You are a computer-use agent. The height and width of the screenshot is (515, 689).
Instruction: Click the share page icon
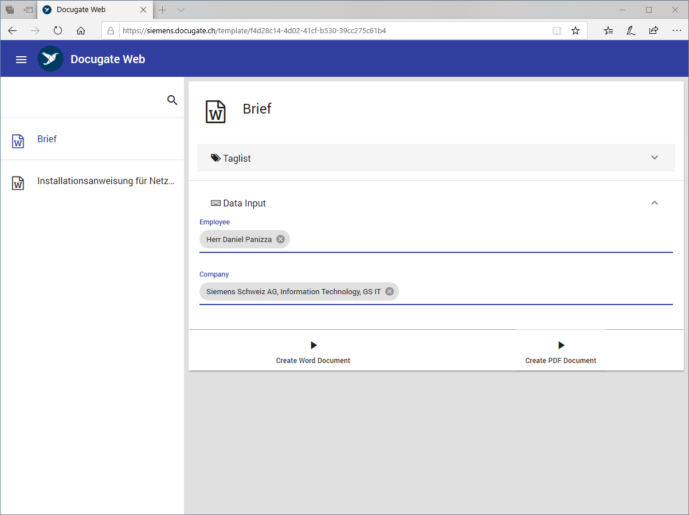pyautogui.click(x=653, y=30)
